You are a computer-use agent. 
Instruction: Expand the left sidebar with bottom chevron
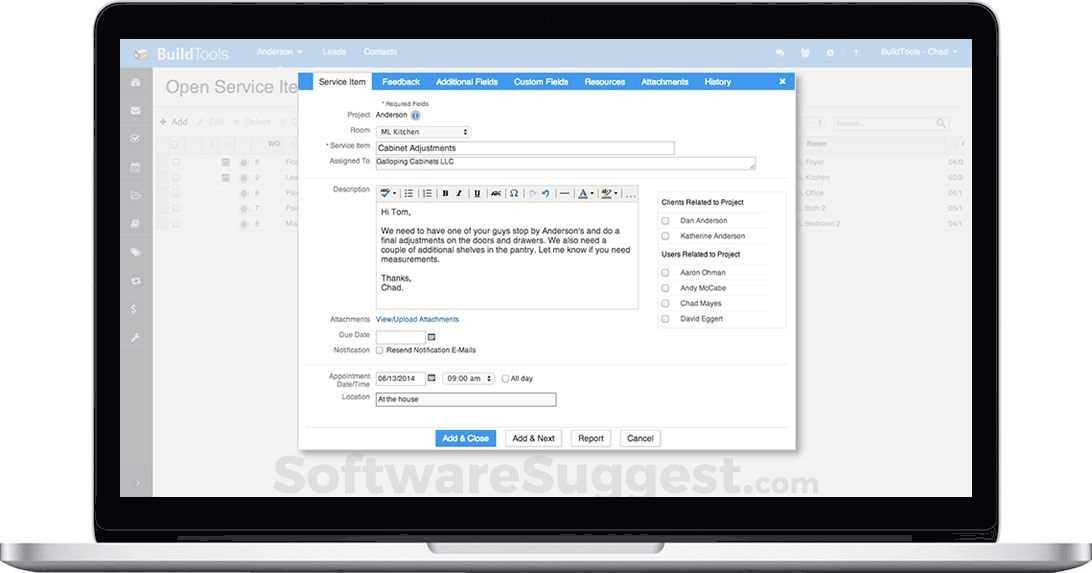click(137, 482)
